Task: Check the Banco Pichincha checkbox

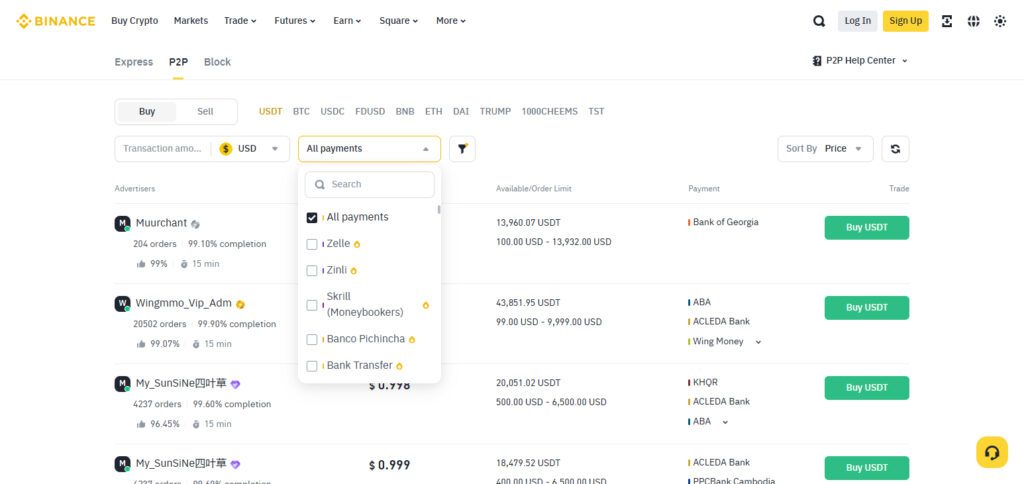Action: (312, 340)
